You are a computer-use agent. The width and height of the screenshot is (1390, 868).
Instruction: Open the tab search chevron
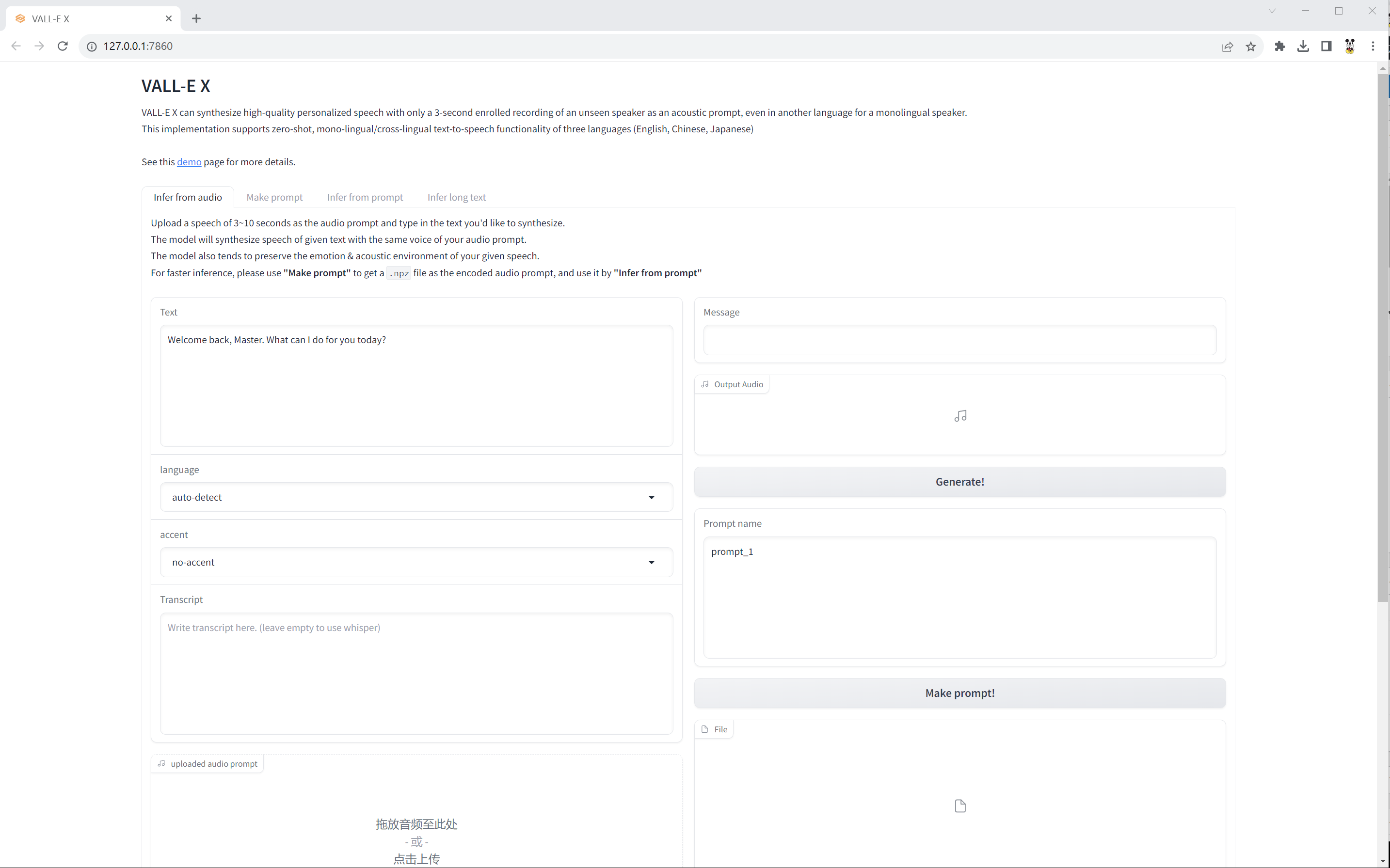1272,11
